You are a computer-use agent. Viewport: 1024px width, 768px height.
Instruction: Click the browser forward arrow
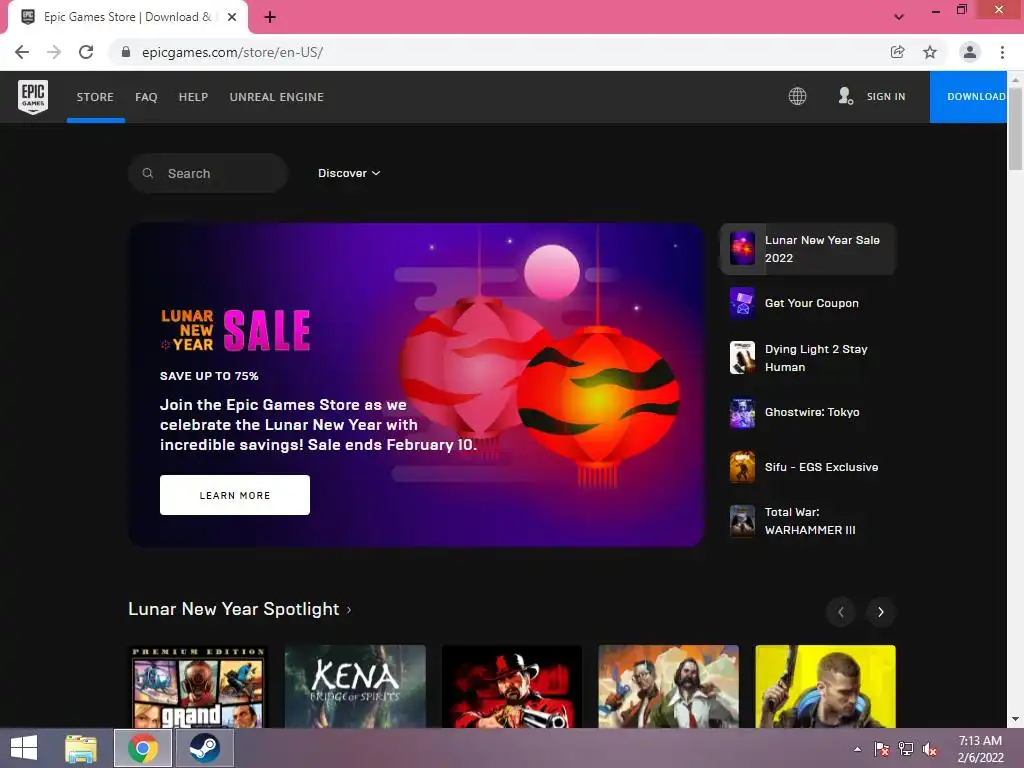(x=54, y=52)
